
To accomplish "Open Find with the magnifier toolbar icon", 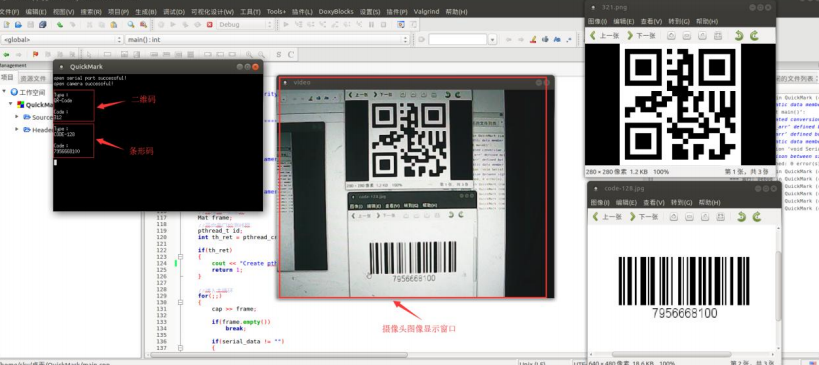I will 131,25.
